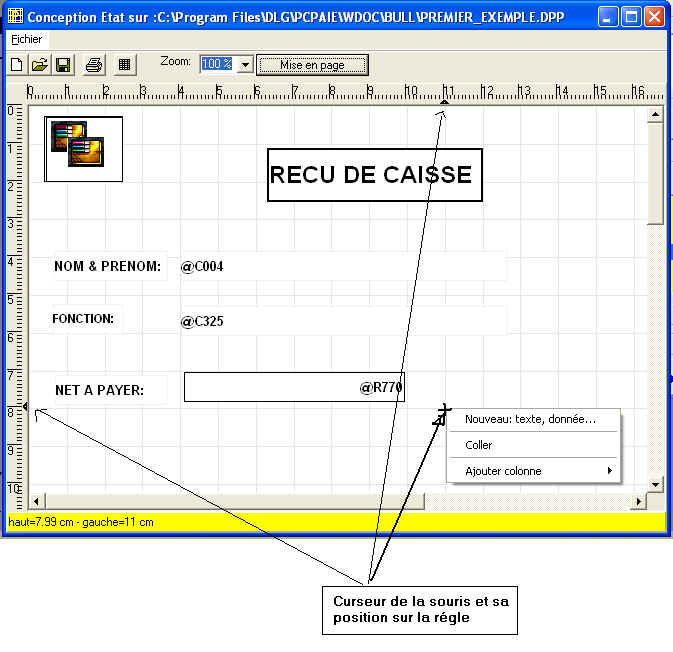Toggle the grid icon in the toolbar
Image resolution: width=673 pixels, height=652 pixels.
[124, 65]
